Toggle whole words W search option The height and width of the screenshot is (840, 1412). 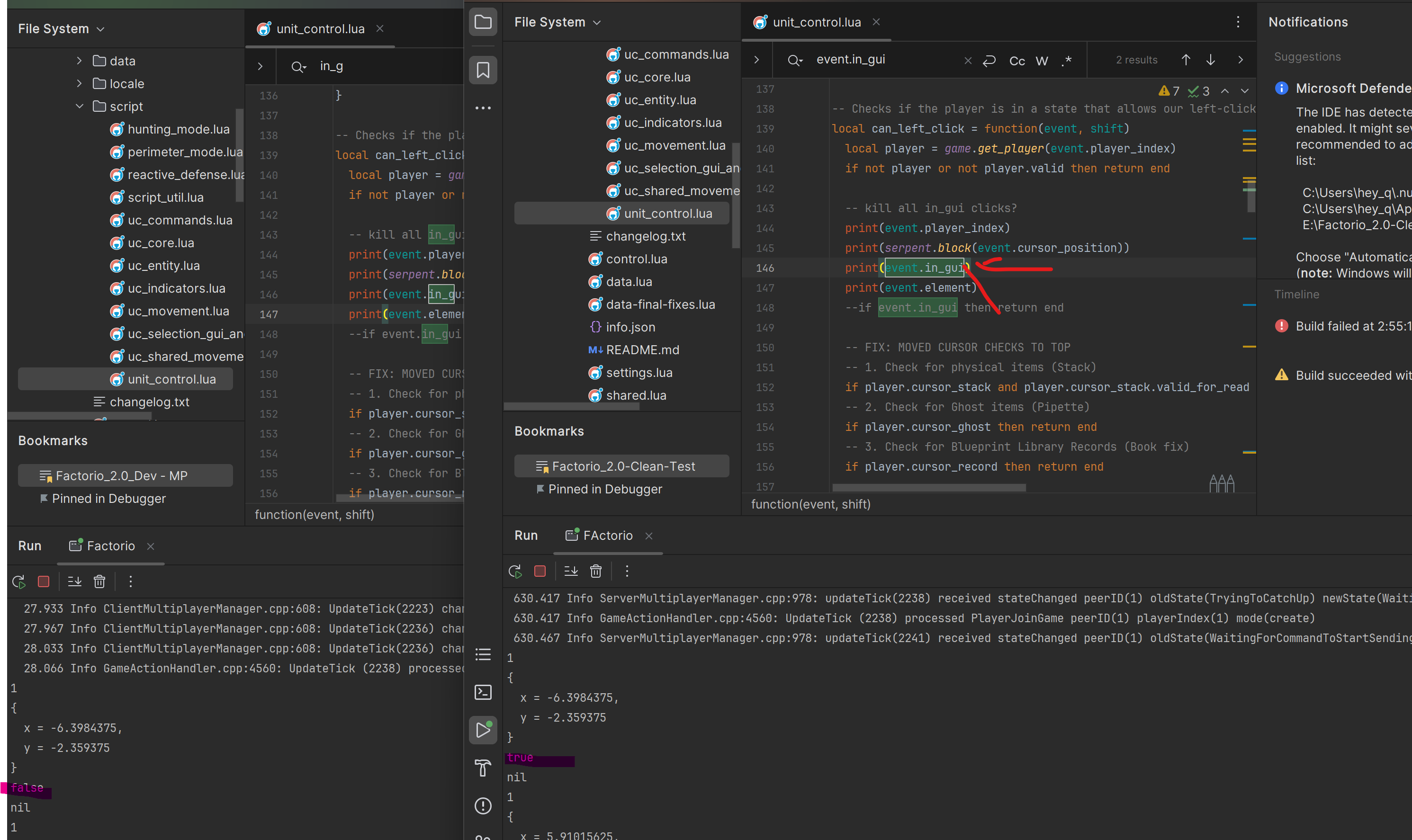(x=1042, y=61)
